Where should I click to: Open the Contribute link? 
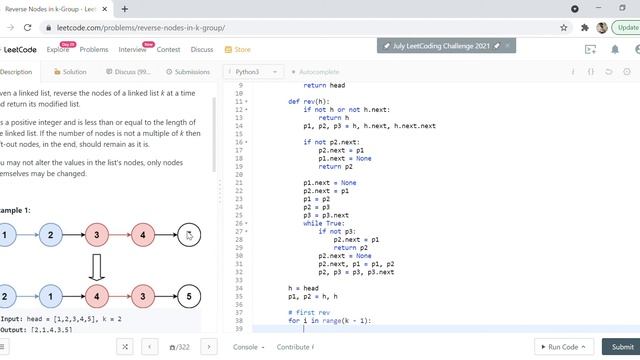[295, 347]
